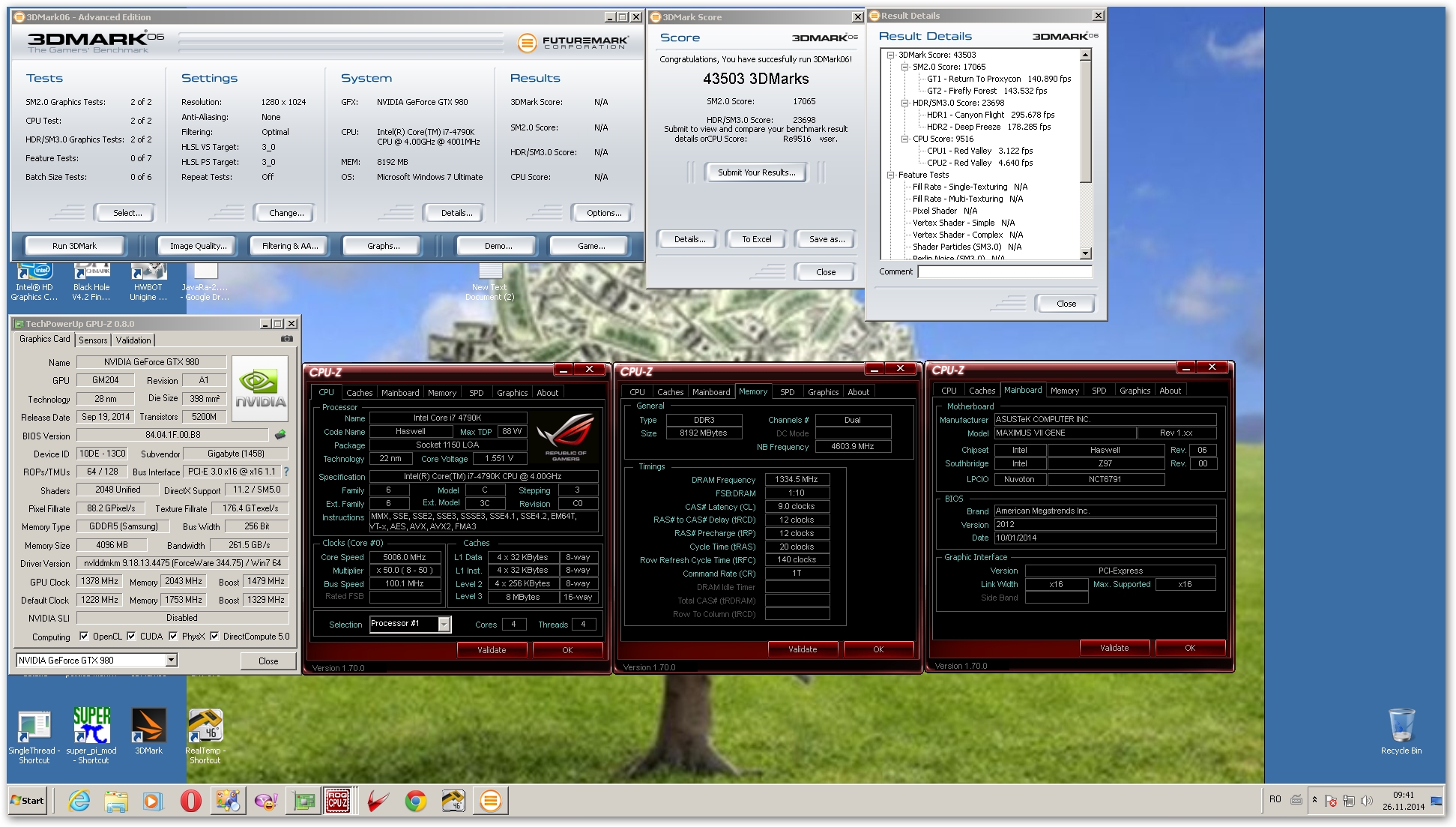Open the Recycle Bin
The height and width of the screenshot is (827, 1456).
(x=1401, y=731)
